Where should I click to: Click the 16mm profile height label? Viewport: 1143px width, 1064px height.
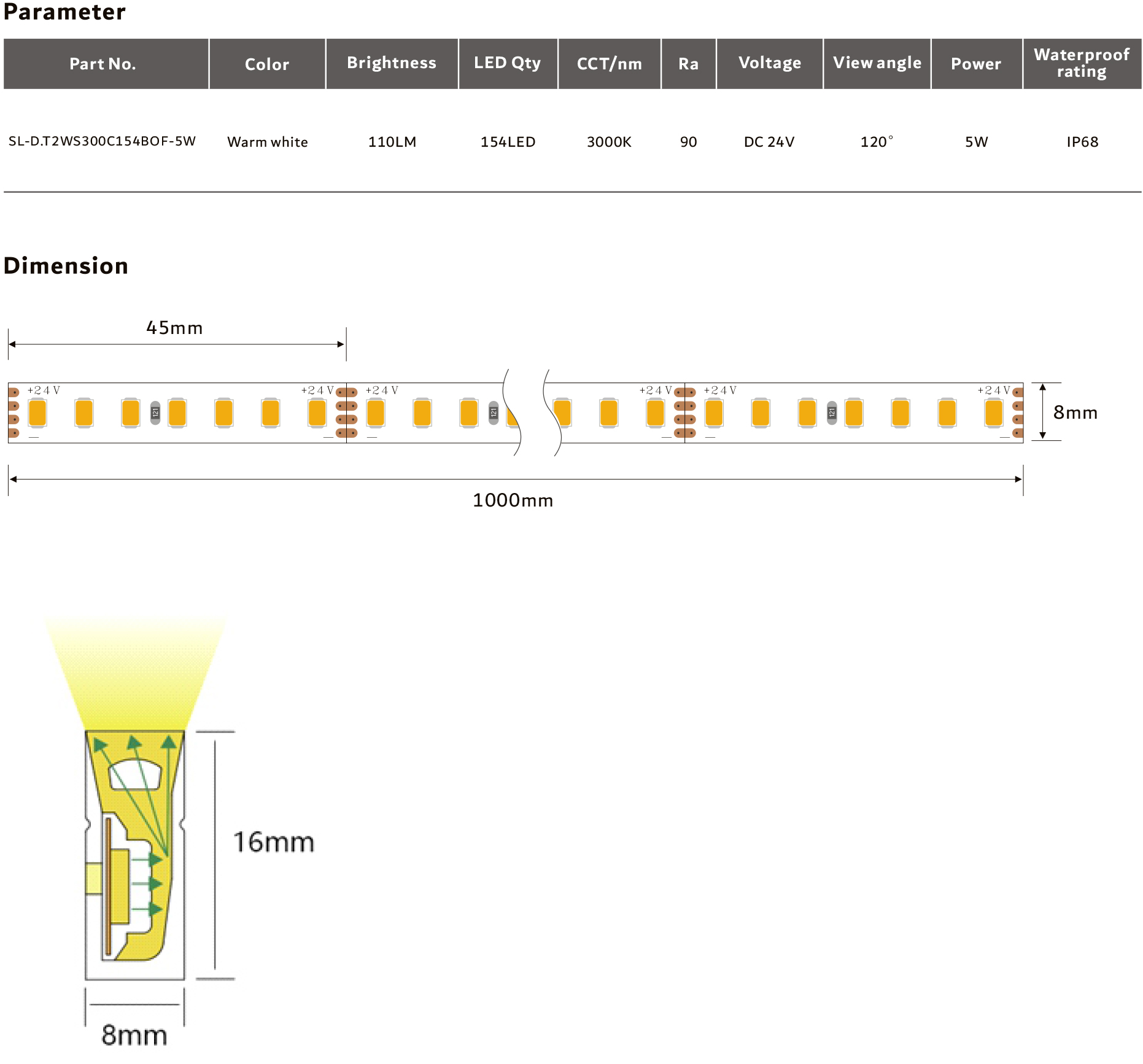coord(273,842)
